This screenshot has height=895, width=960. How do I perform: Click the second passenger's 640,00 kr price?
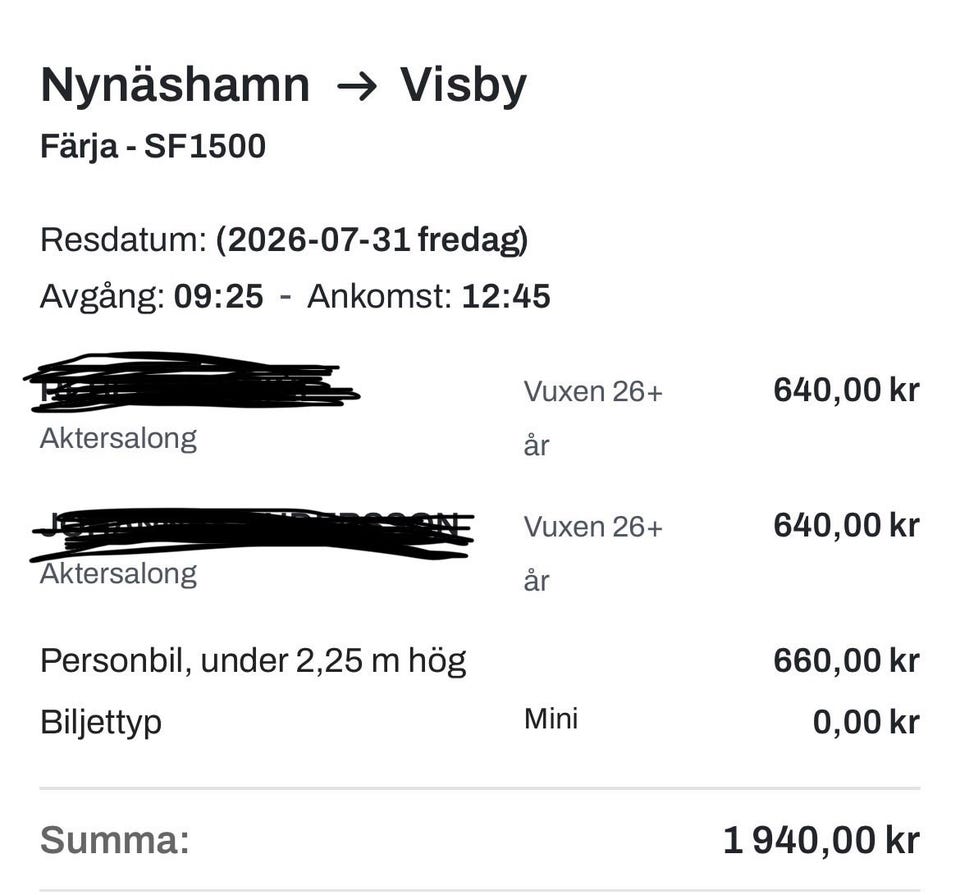pyautogui.click(x=846, y=525)
